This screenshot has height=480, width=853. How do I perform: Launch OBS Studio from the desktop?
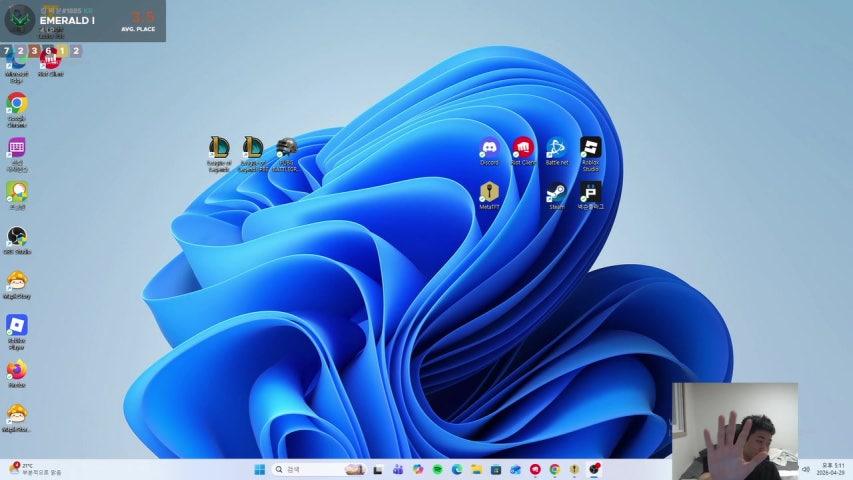17,238
